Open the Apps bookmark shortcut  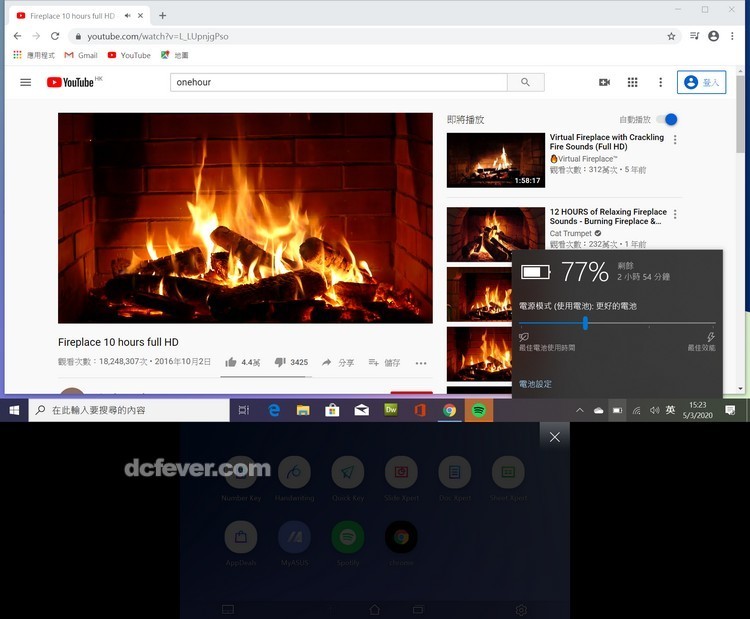coord(33,55)
